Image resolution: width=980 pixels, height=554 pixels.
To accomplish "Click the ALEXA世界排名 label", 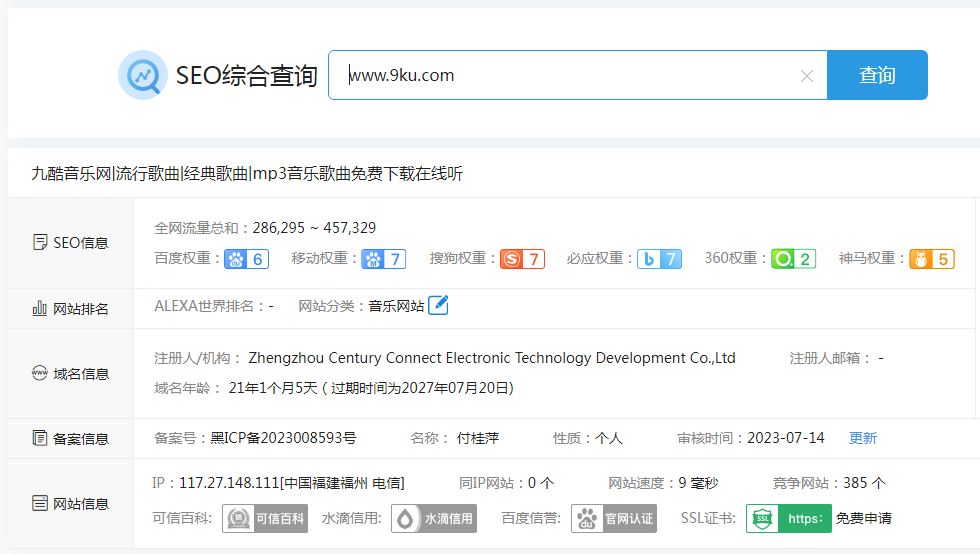I will click(208, 306).
